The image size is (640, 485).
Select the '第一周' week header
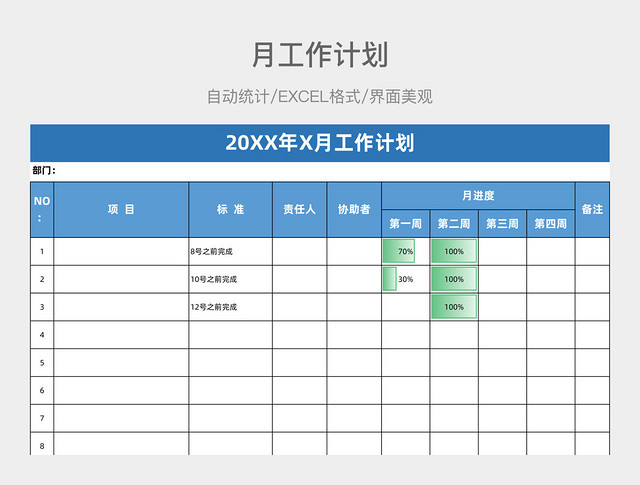click(406, 224)
